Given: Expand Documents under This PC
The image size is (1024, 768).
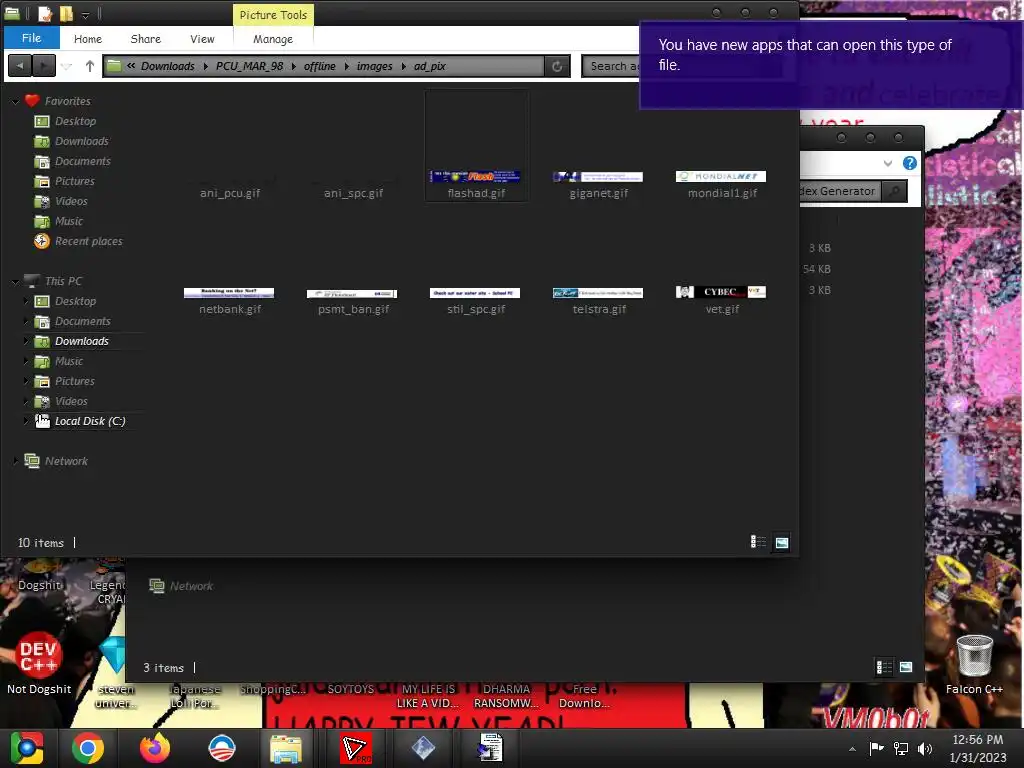Looking at the screenshot, I should 26,321.
